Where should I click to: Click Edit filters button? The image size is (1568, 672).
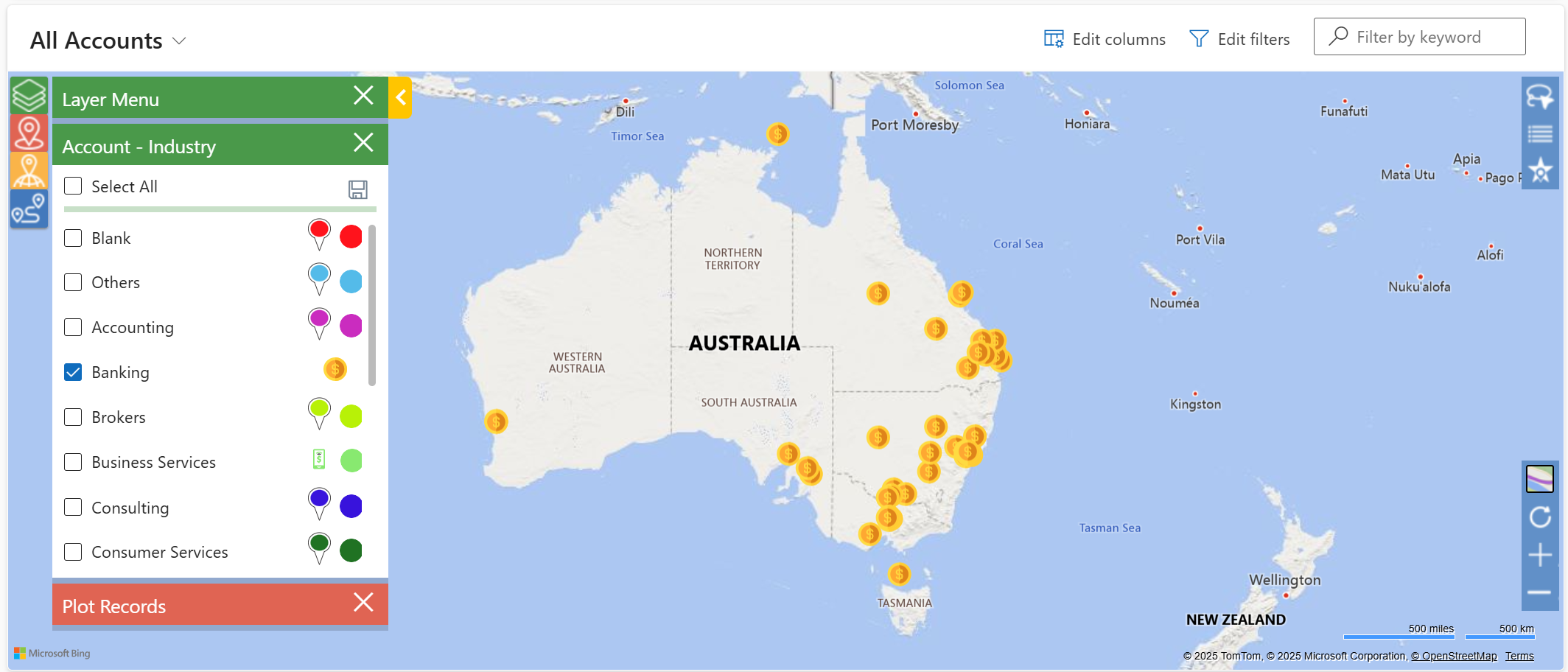coord(1239,39)
